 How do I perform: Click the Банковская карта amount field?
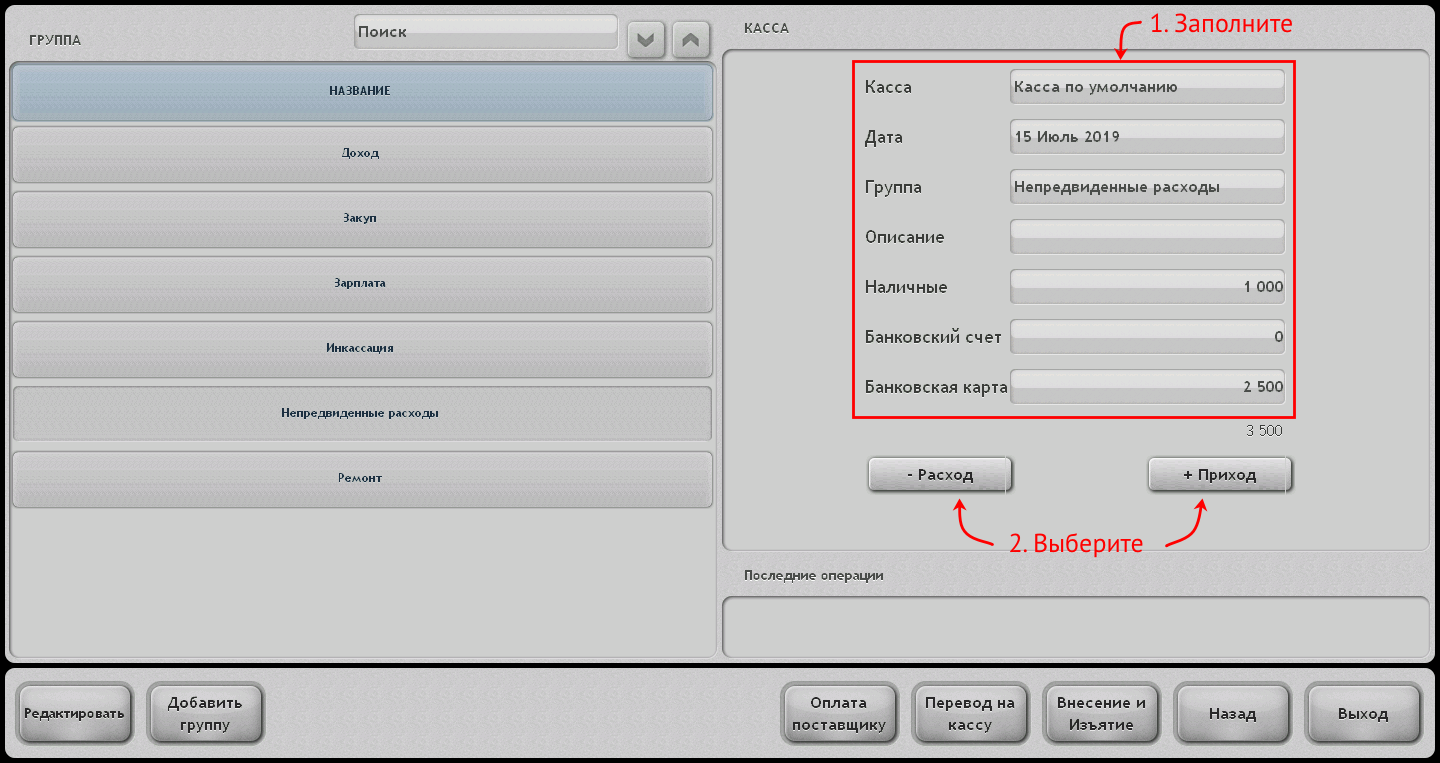tap(1147, 387)
